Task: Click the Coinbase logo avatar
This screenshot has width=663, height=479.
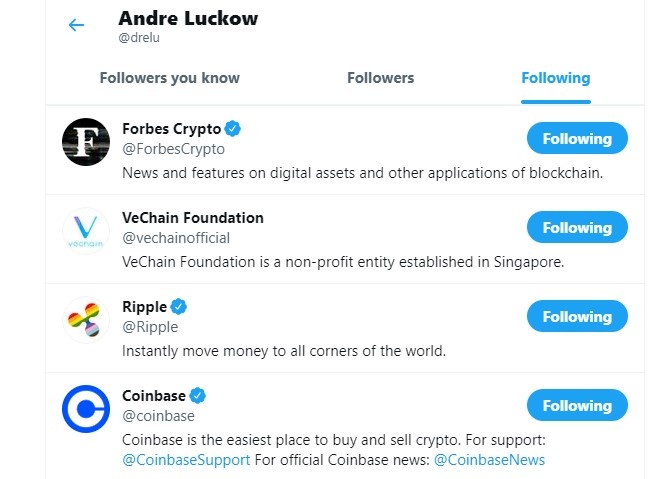Action: click(85, 408)
